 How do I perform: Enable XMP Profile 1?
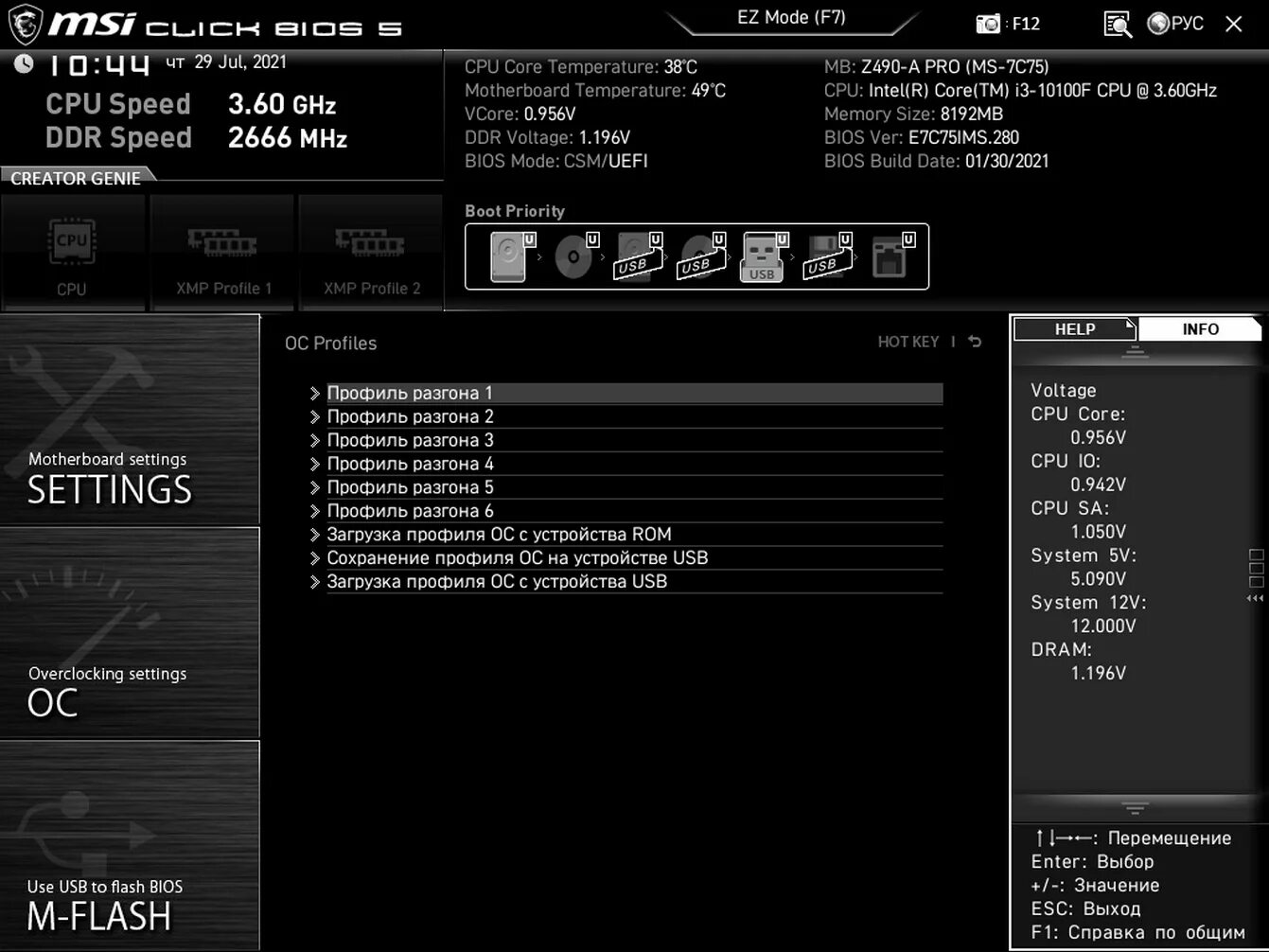pos(223,253)
